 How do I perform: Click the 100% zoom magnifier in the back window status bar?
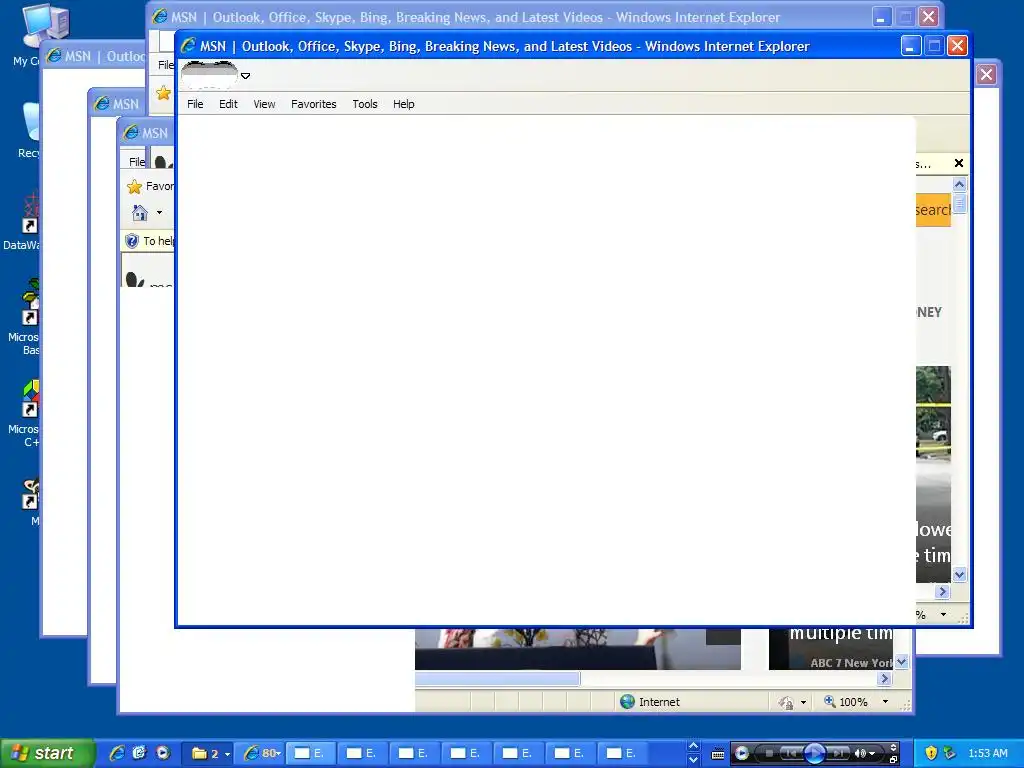tap(830, 701)
